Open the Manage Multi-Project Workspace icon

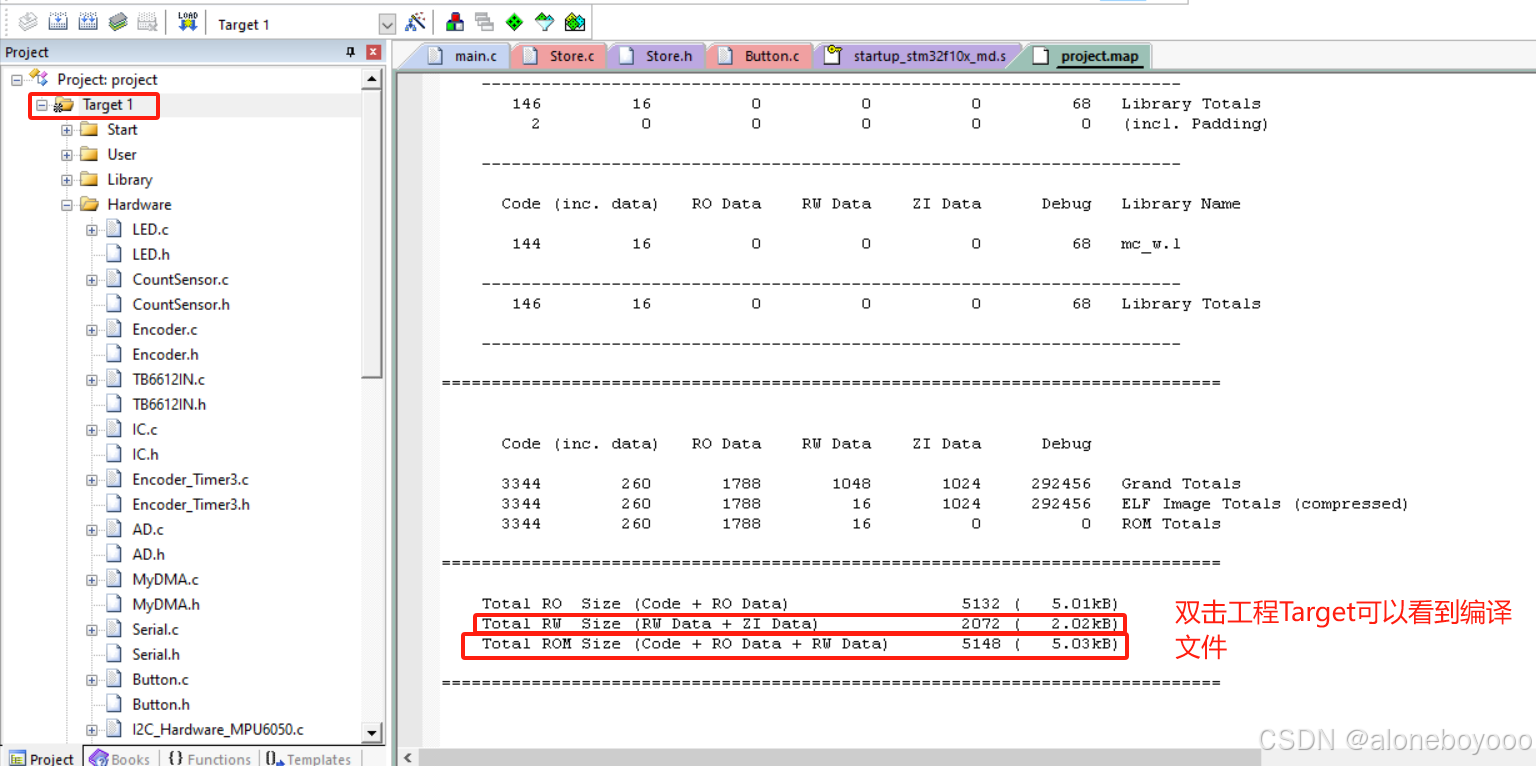(485, 22)
